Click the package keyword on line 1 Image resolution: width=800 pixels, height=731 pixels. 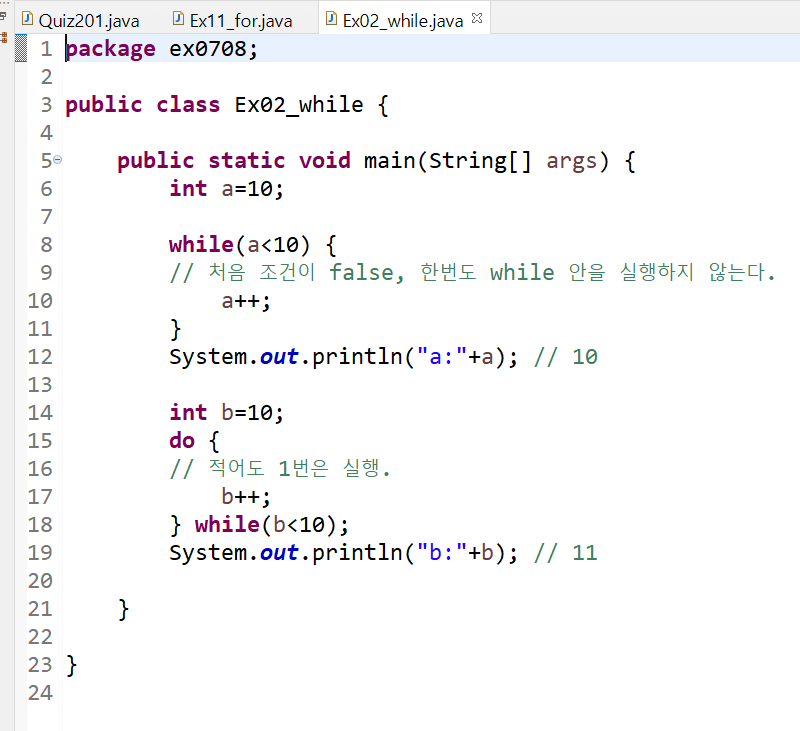110,49
